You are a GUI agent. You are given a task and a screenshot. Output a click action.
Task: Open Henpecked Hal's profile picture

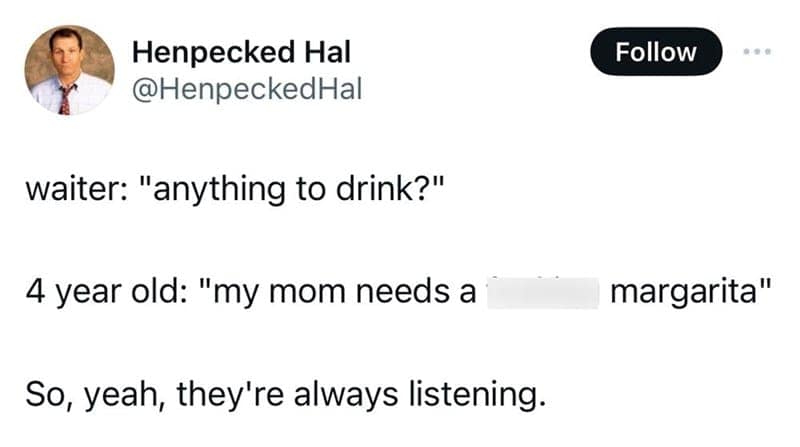[69, 69]
